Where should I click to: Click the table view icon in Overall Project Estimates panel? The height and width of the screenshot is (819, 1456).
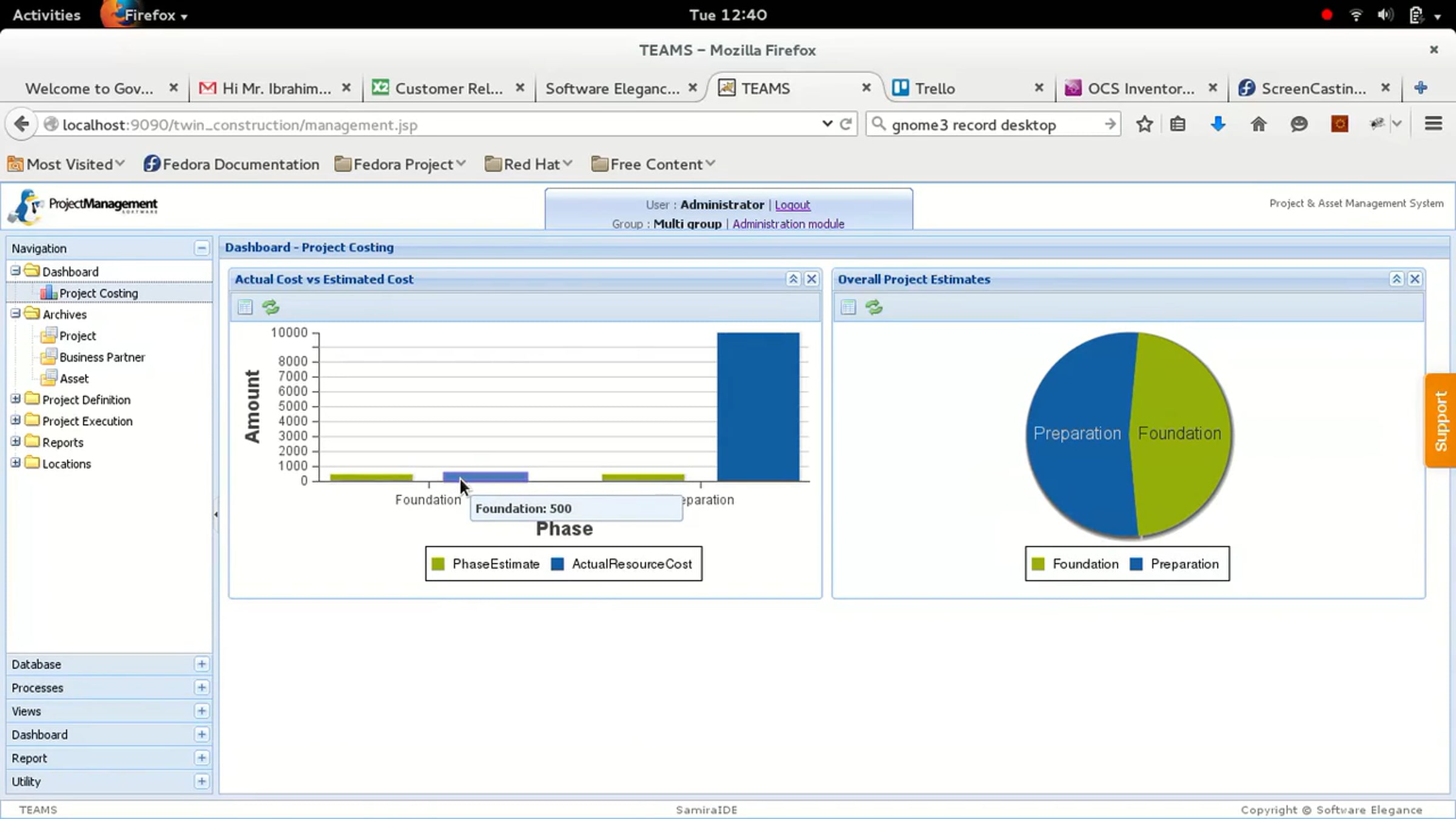tap(848, 307)
